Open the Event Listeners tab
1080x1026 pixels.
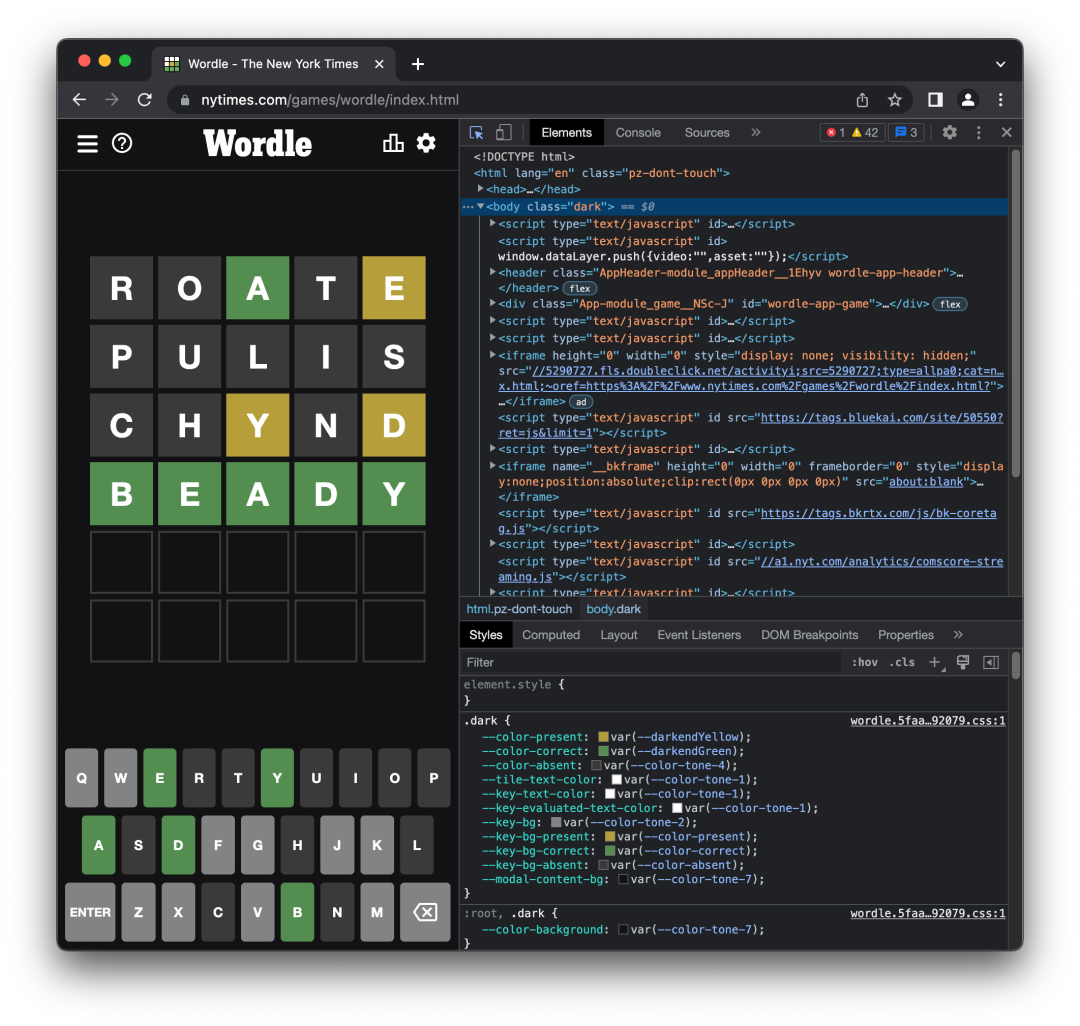click(x=699, y=635)
